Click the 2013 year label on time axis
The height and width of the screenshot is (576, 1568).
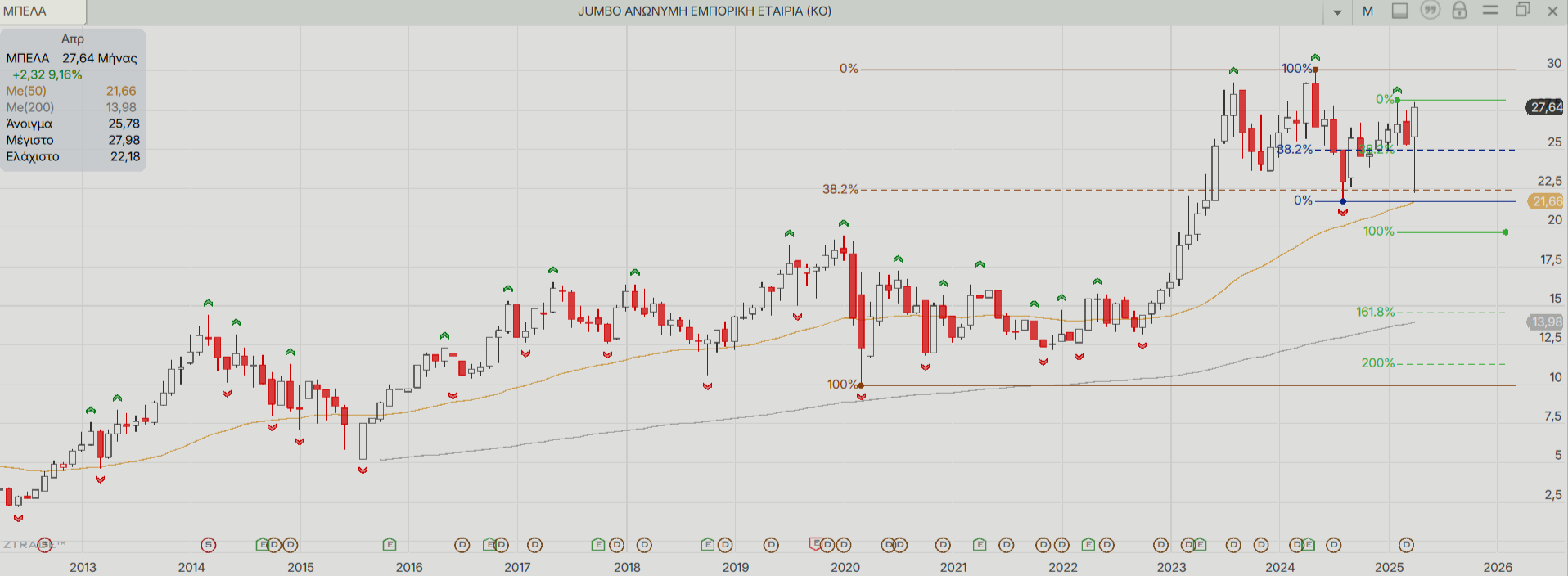click(83, 567)
